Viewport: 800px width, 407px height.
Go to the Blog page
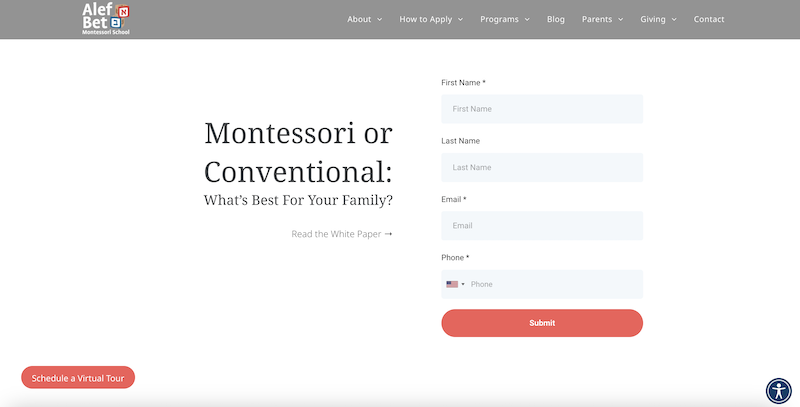click(556, 19)
